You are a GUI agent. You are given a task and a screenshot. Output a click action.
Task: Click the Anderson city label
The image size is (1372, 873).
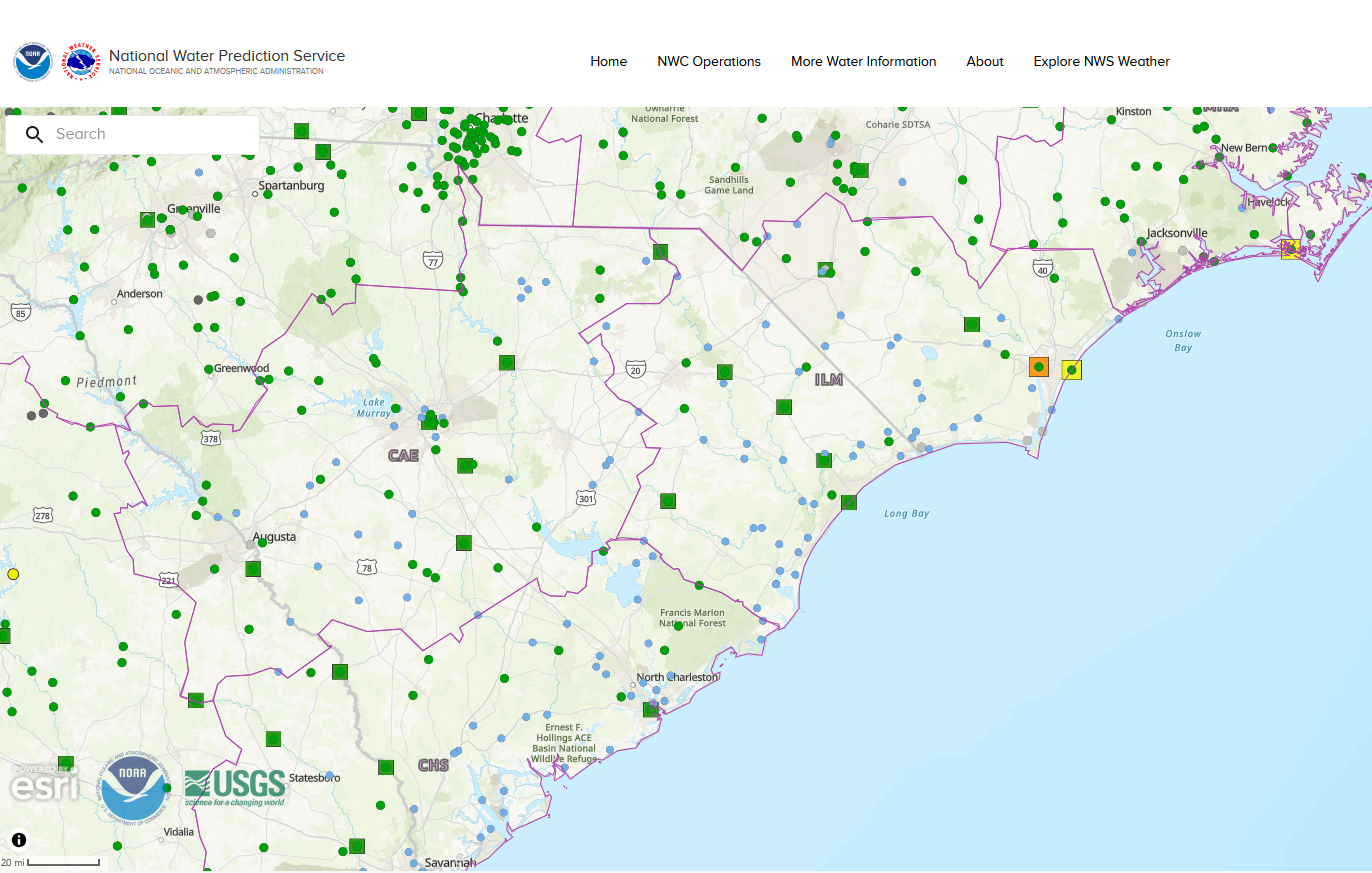[x=140, y=295]
